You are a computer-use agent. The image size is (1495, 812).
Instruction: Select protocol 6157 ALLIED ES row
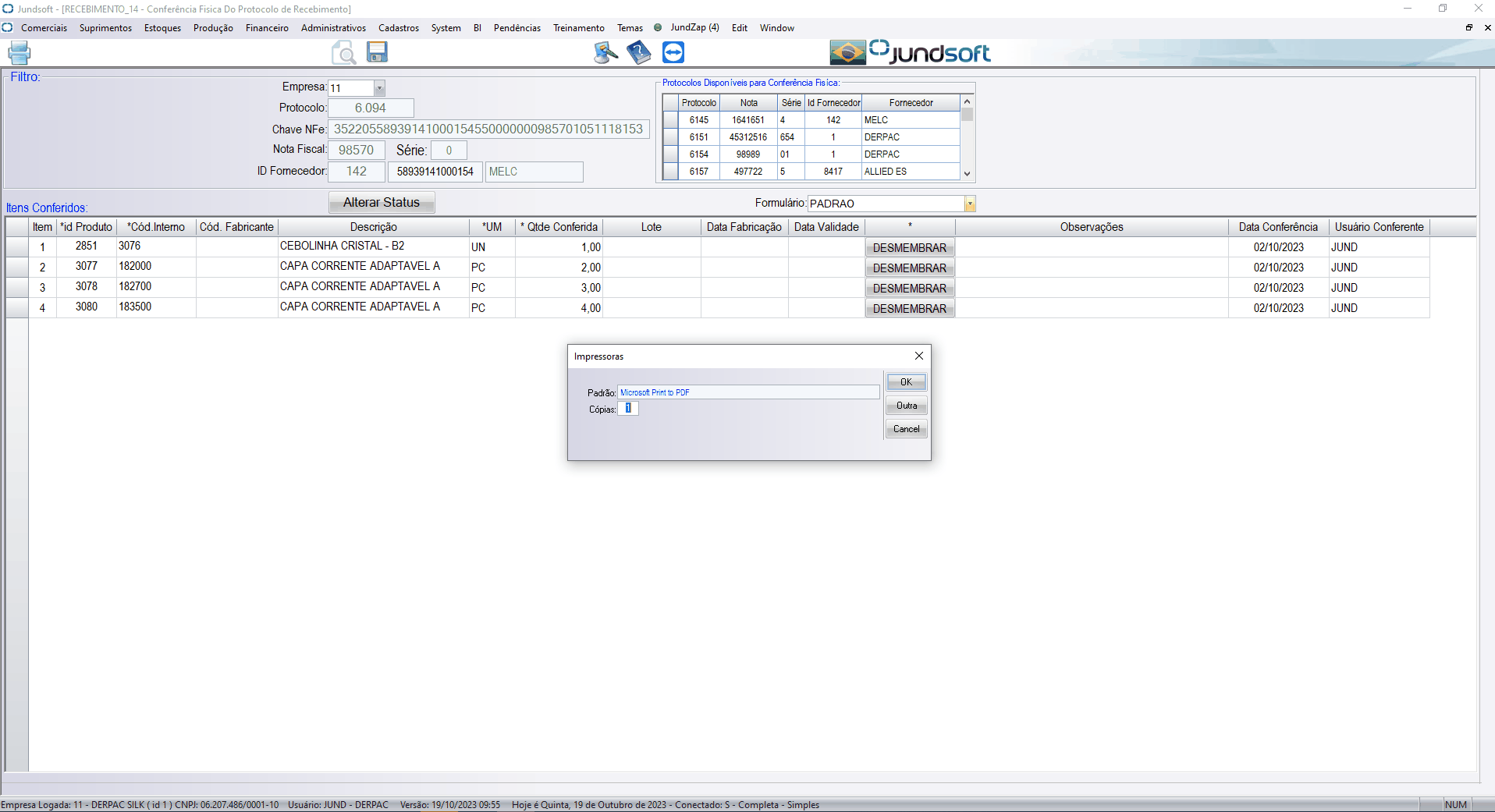[x=811, y=172]
